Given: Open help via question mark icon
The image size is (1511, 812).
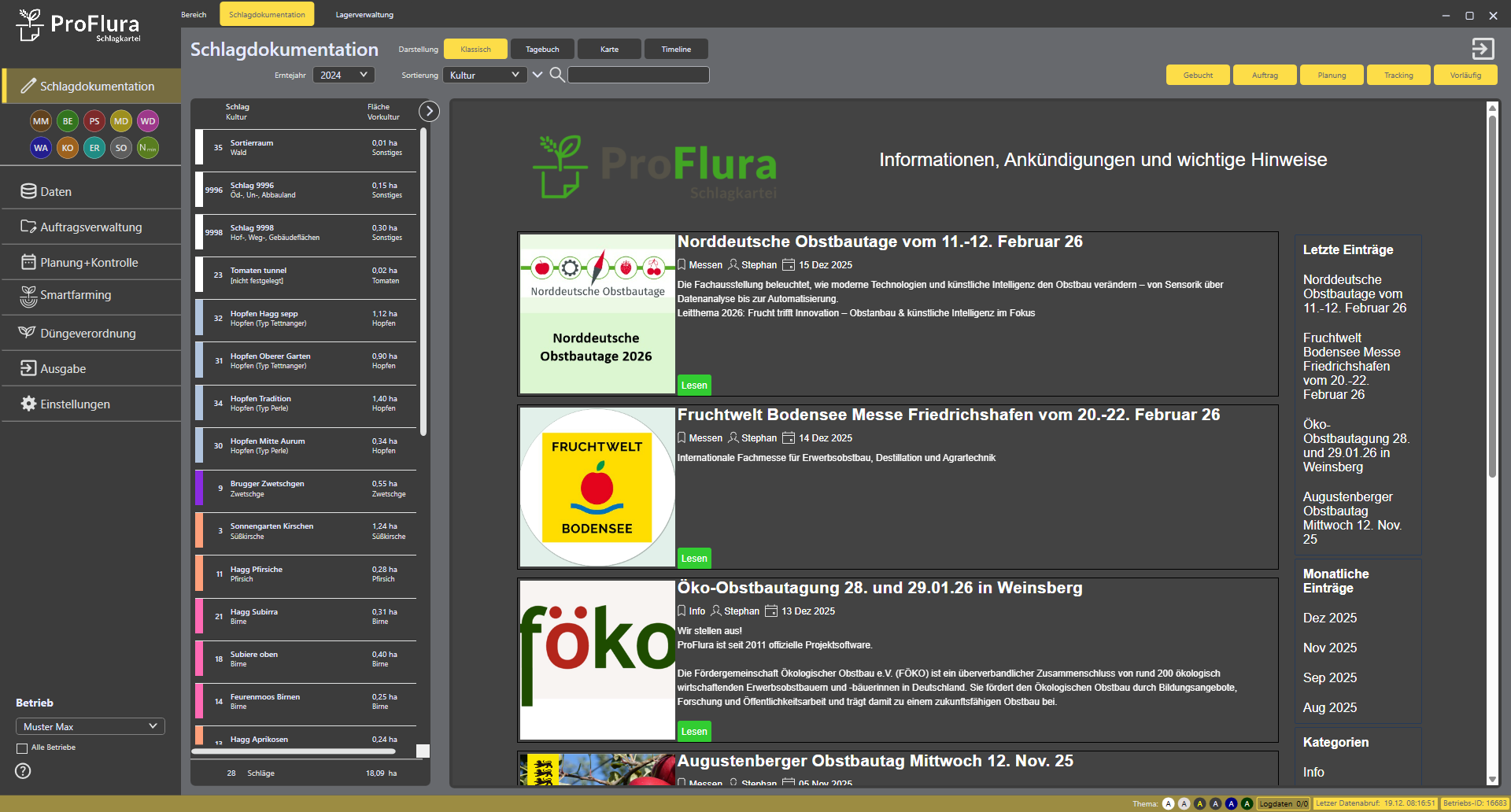Looking at the screenshot, I should click(x=24, y=771).
